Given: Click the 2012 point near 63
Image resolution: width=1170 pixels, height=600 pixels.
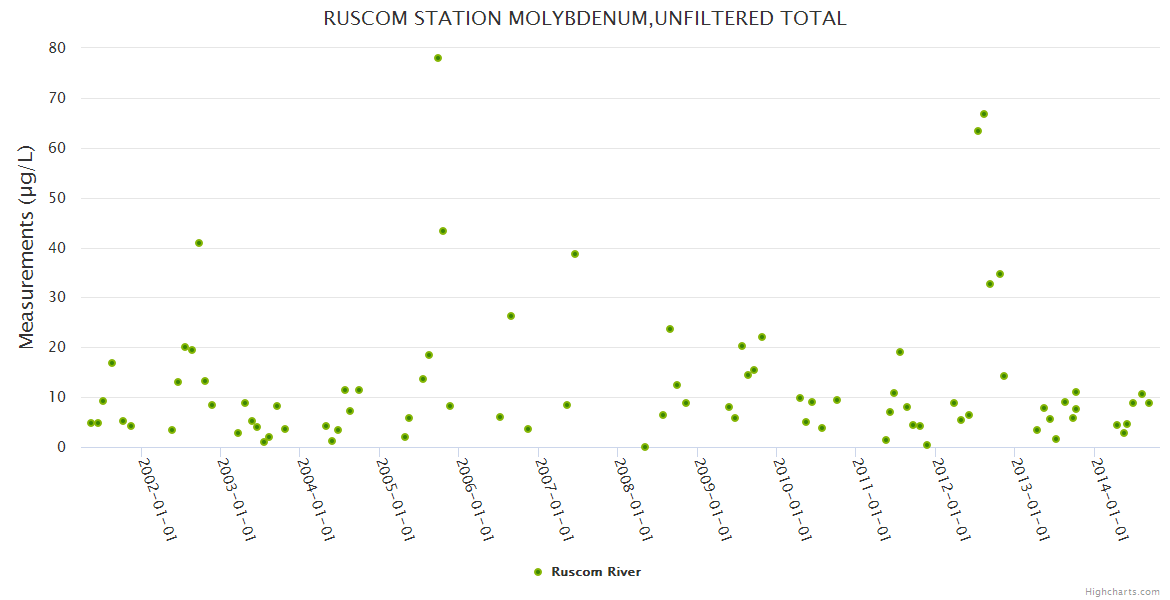Looking at the screenshot, I should point(978,131).
